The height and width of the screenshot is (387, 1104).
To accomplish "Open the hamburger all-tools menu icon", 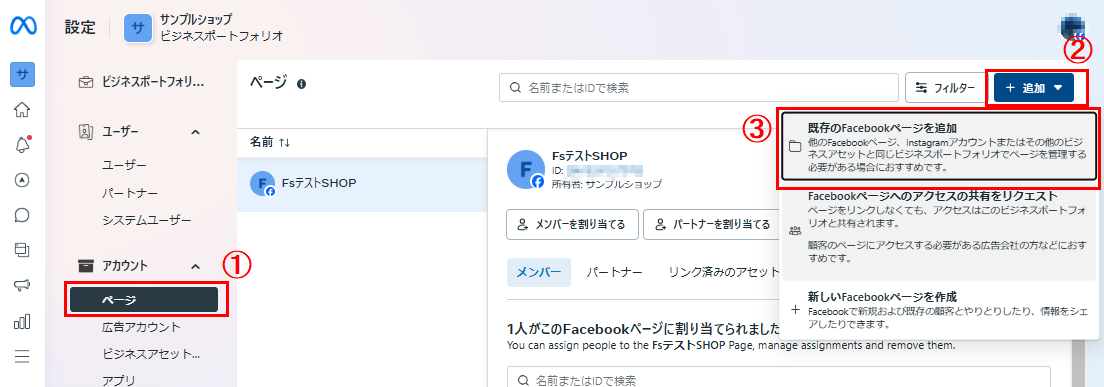I will tap(22, 357).
